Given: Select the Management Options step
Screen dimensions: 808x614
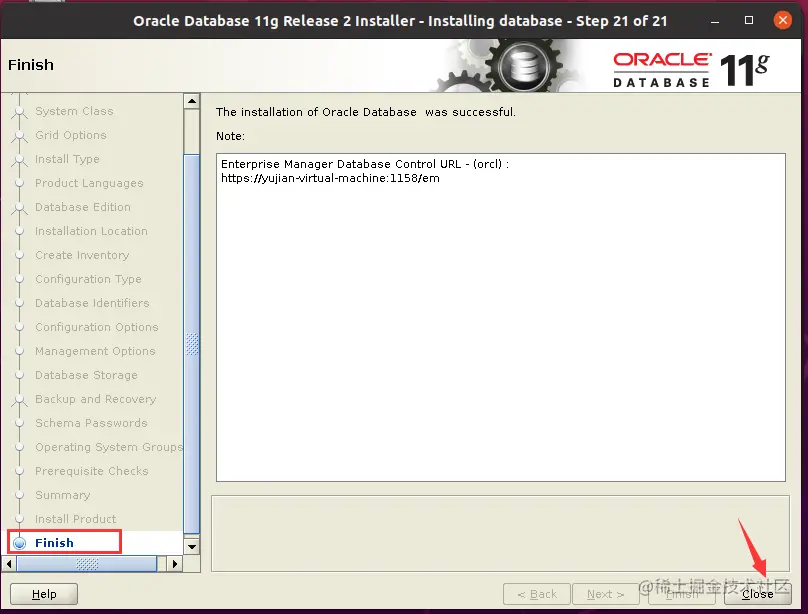Looking at the screenshot, I should pos(95,351).
